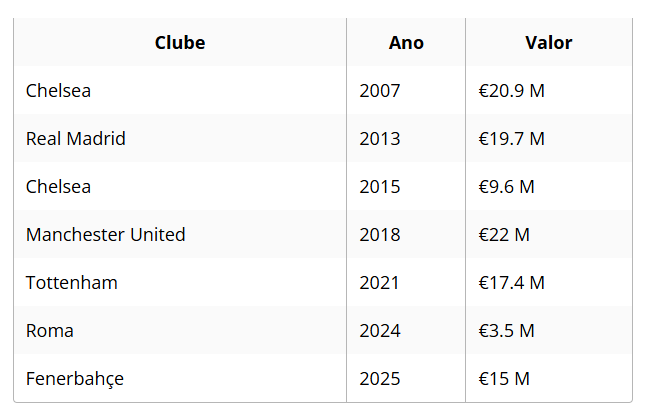Click the Ano column header
The height and width of the screenshot is (417, 658).
[406, 43]
